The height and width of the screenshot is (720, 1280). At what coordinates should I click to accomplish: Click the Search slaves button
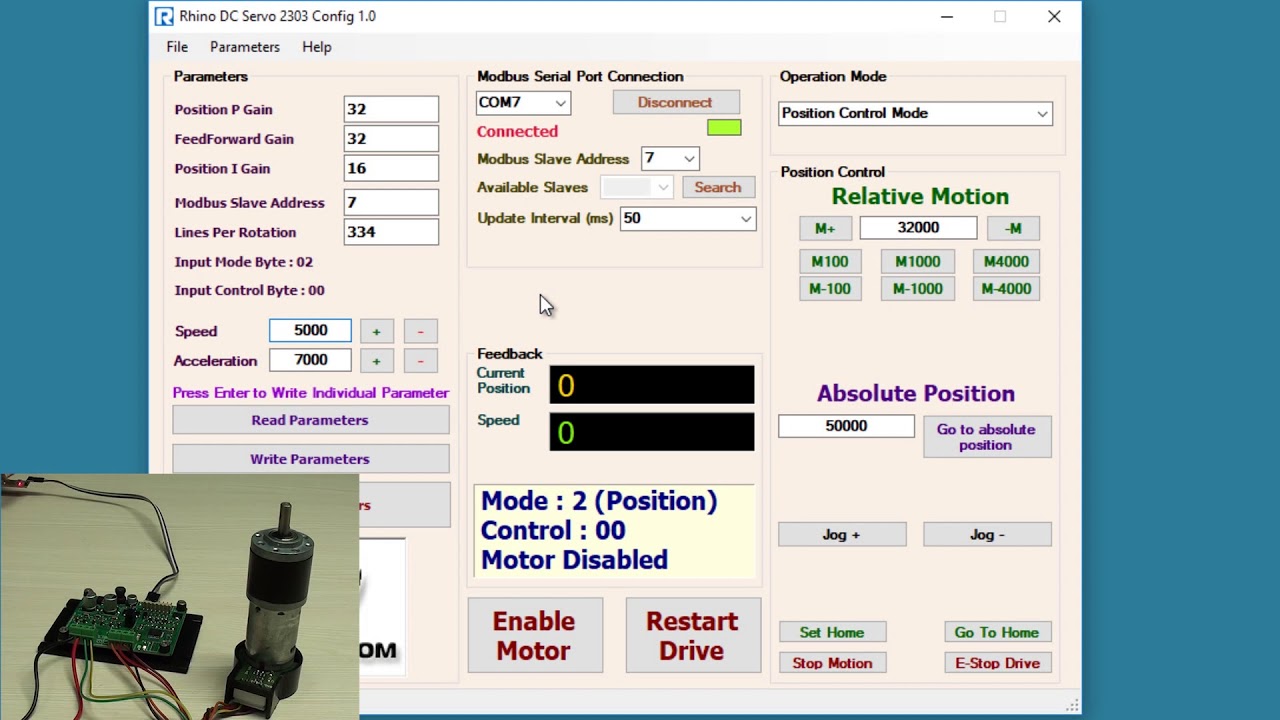[x=718, y=187]
